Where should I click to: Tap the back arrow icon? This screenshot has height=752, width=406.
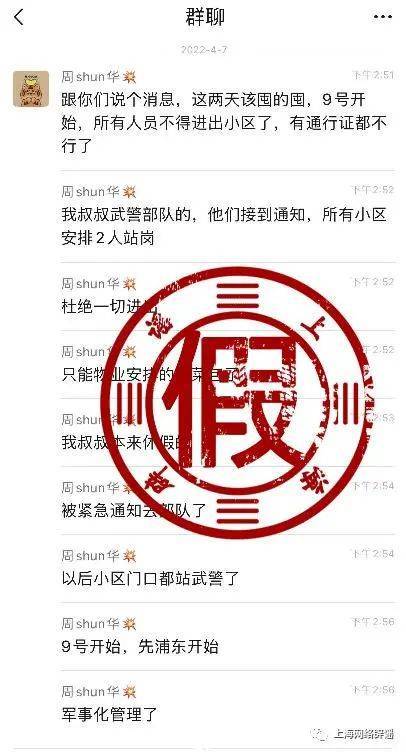(x=19, y=18)
